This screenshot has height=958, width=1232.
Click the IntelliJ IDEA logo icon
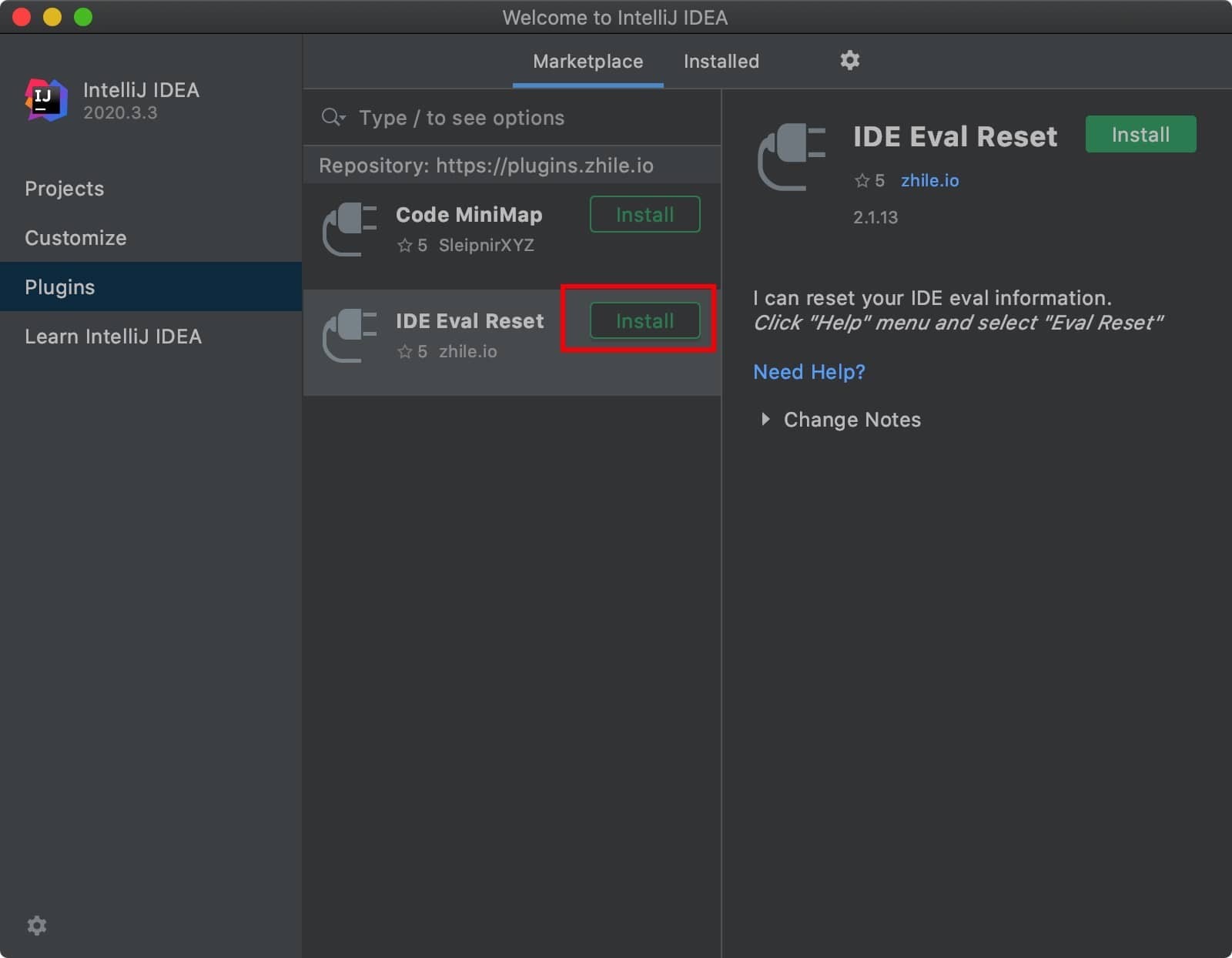click(x=46, y=100)
